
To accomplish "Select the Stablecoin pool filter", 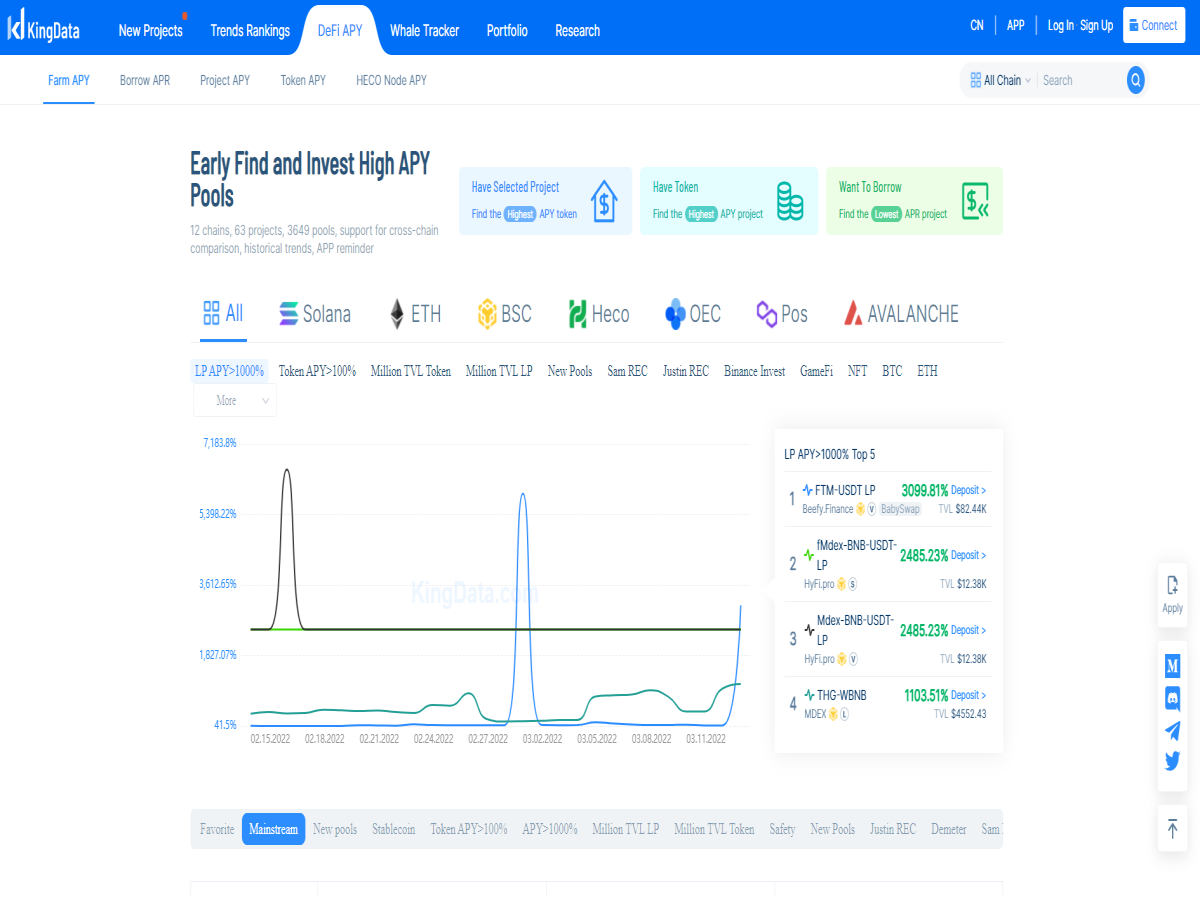I will coord(394,829).
